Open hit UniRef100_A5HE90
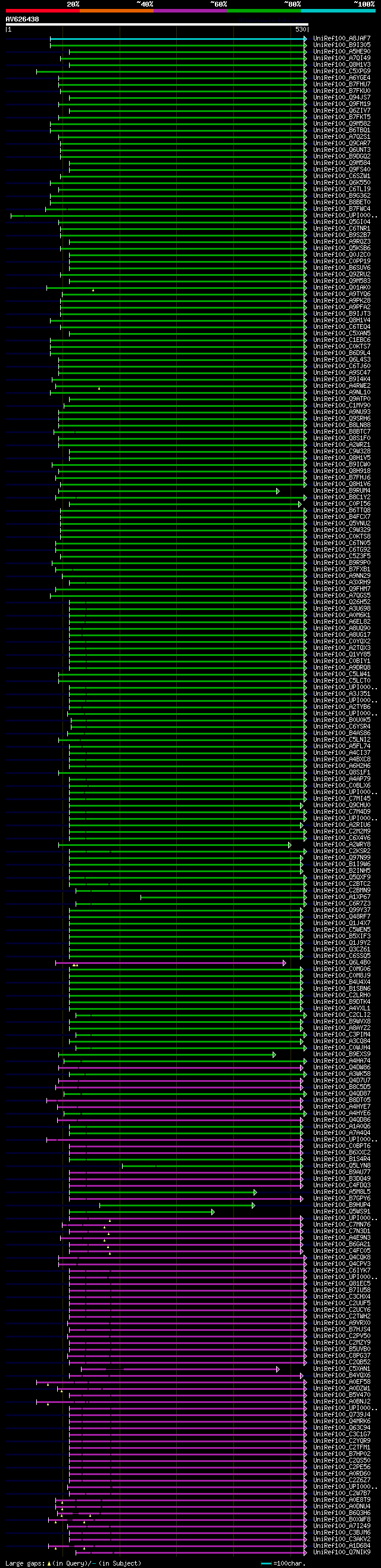The width and height of the screenshot is (381, 1568). (x=342, y=52)
